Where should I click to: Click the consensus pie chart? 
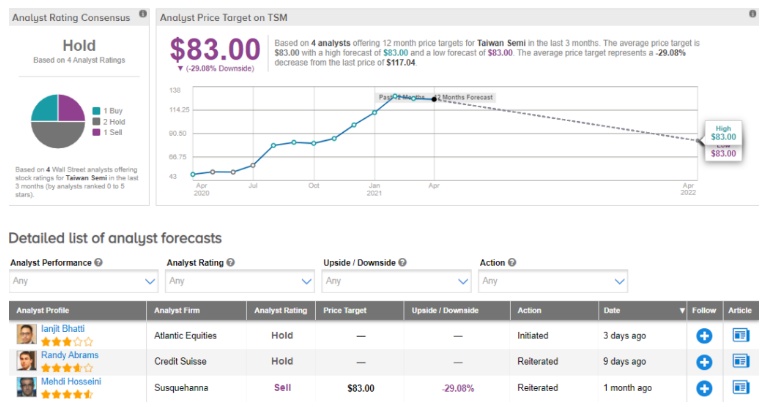58,121
